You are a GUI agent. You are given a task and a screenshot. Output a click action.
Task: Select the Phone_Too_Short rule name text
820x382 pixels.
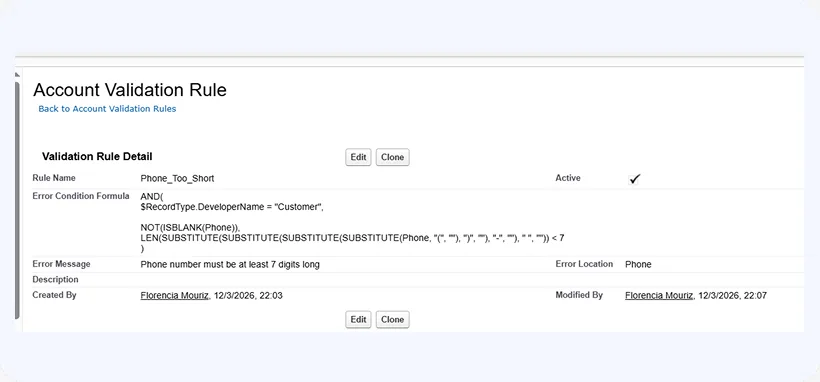pyautogui.click(x=177, y=178)
